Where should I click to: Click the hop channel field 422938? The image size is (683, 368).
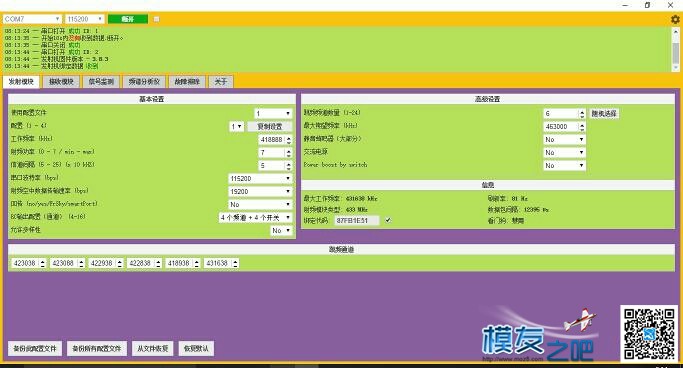coord(102,263)
